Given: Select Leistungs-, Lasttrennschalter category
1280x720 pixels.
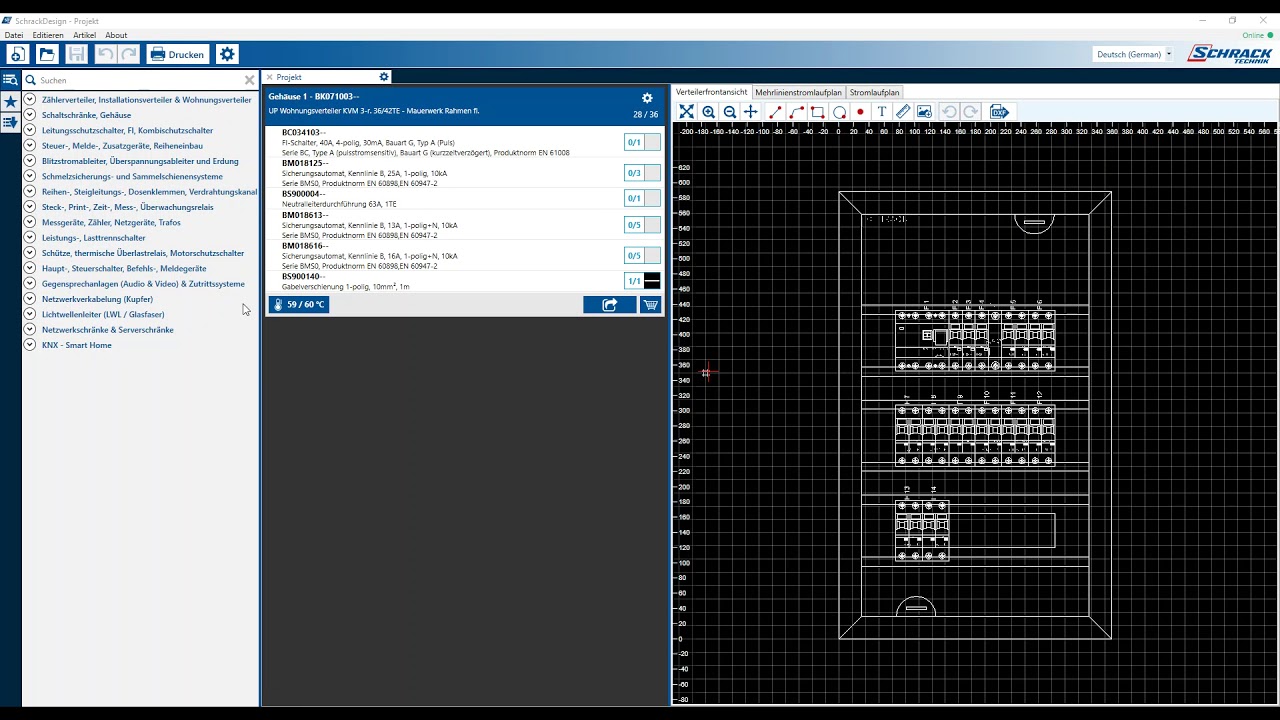Looking at the screenshot, I should point(94,238).
